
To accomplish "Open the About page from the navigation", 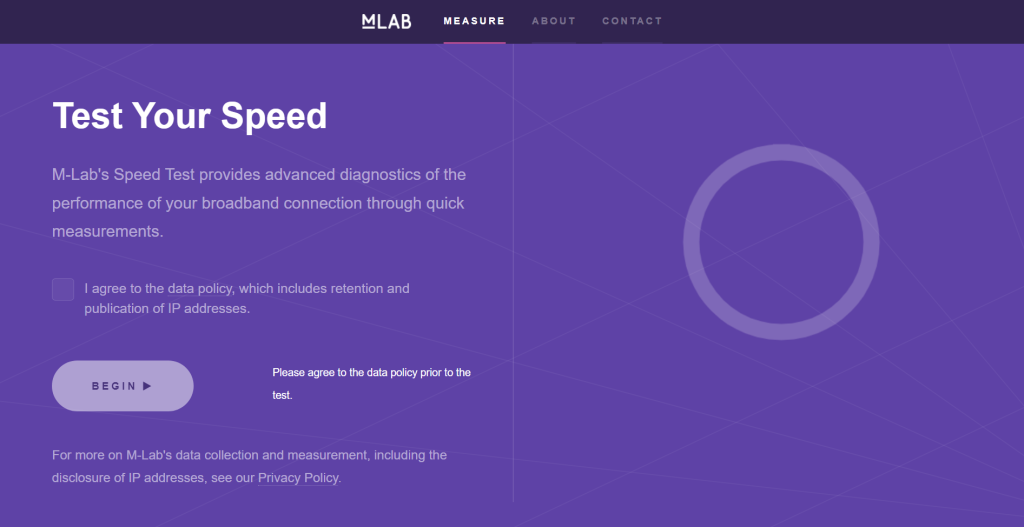I will [553, 21].
